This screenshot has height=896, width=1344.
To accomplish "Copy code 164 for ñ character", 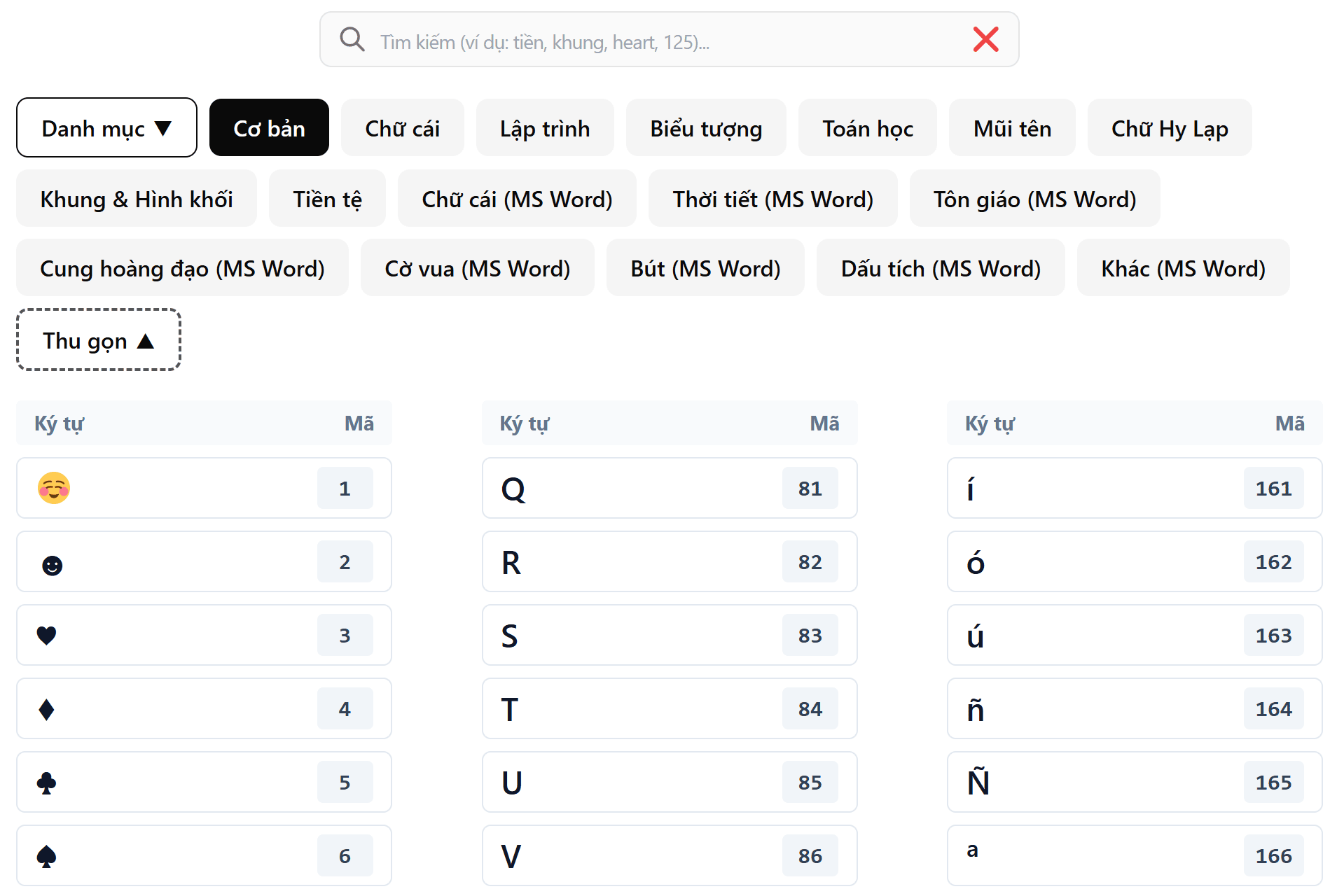I will click(1273, 709).
